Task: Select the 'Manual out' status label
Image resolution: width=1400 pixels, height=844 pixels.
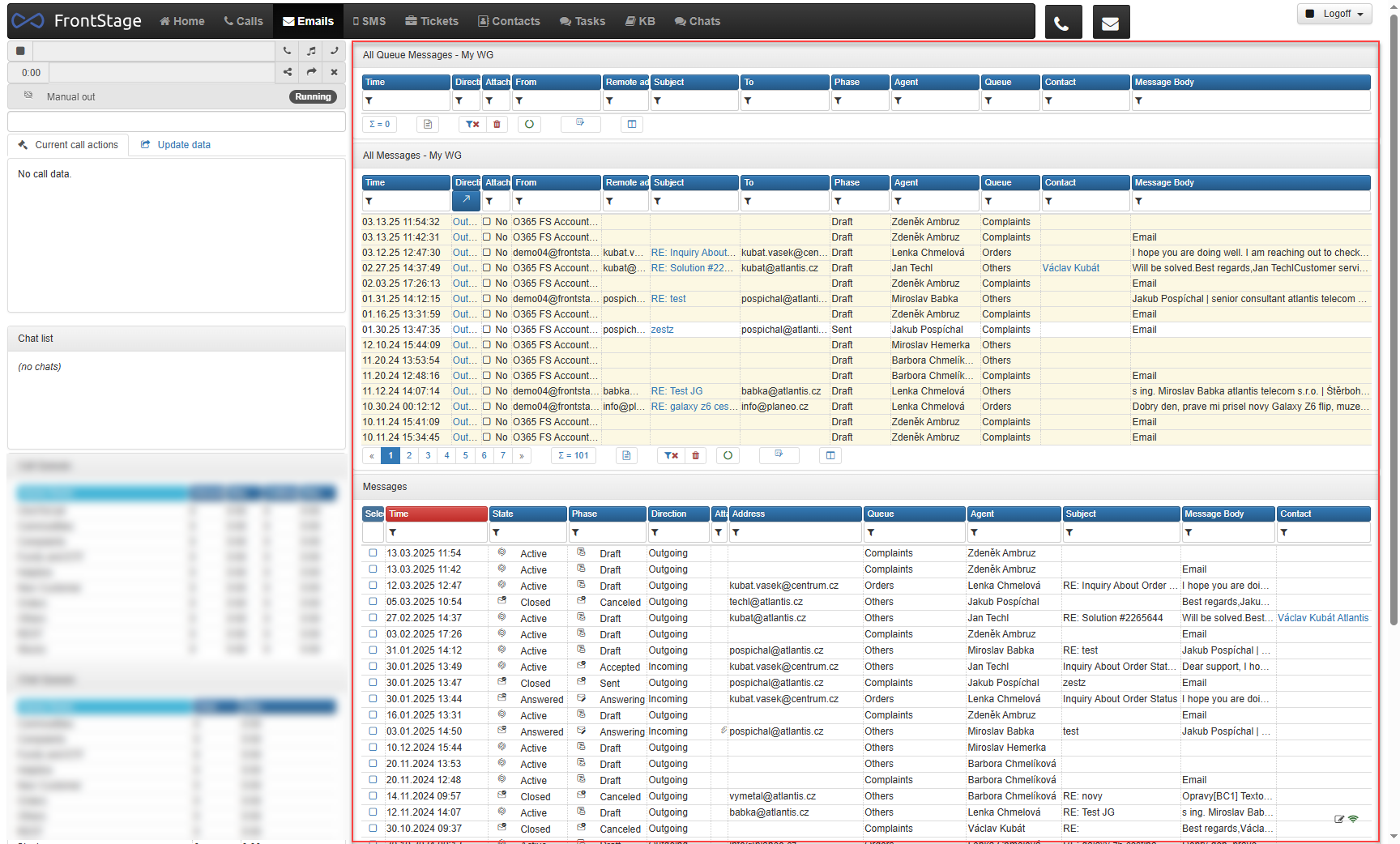Action: coord(70,96)
